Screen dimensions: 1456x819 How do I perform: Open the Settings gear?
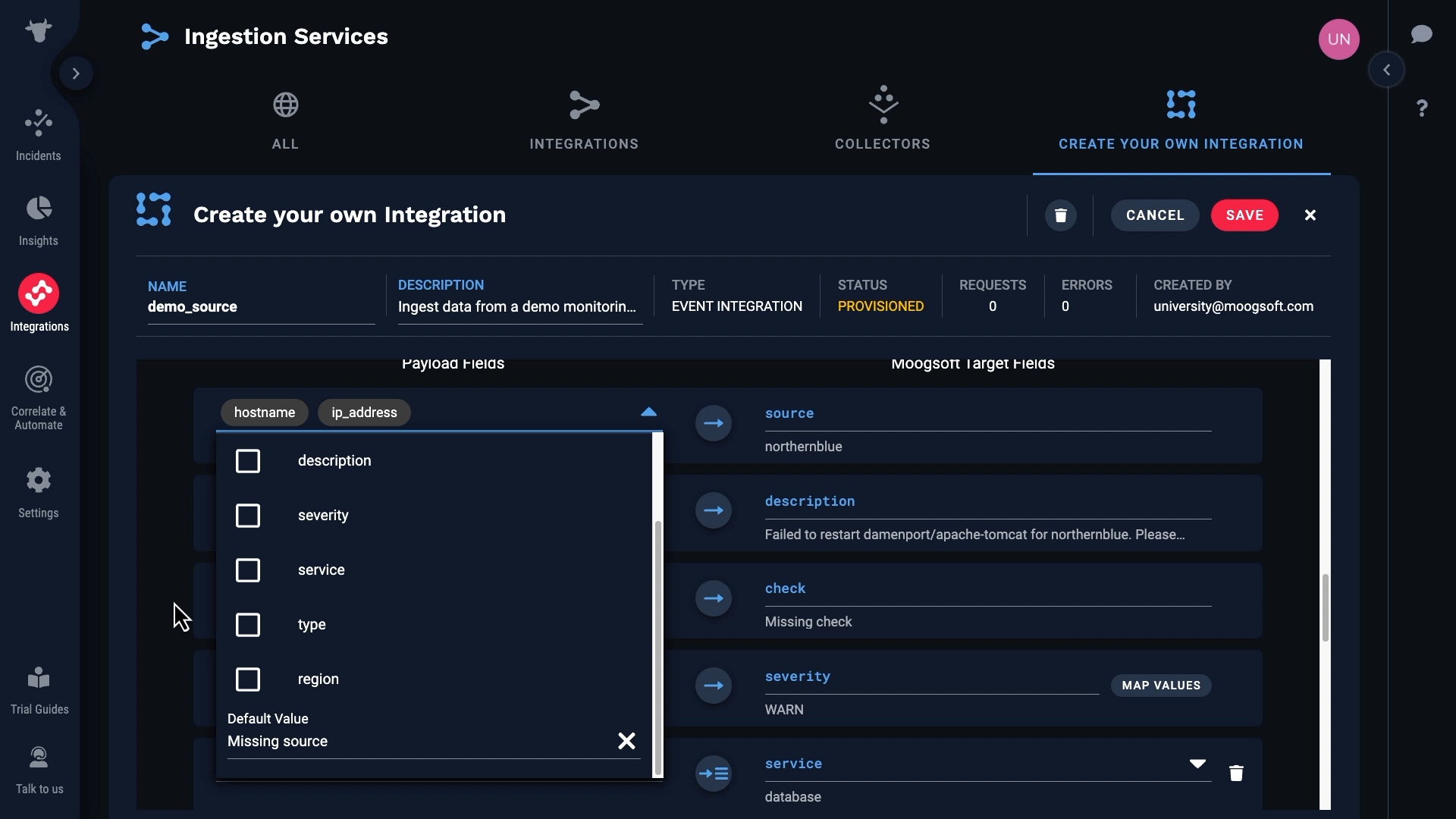pyautogui.click(x=39, y=481)
